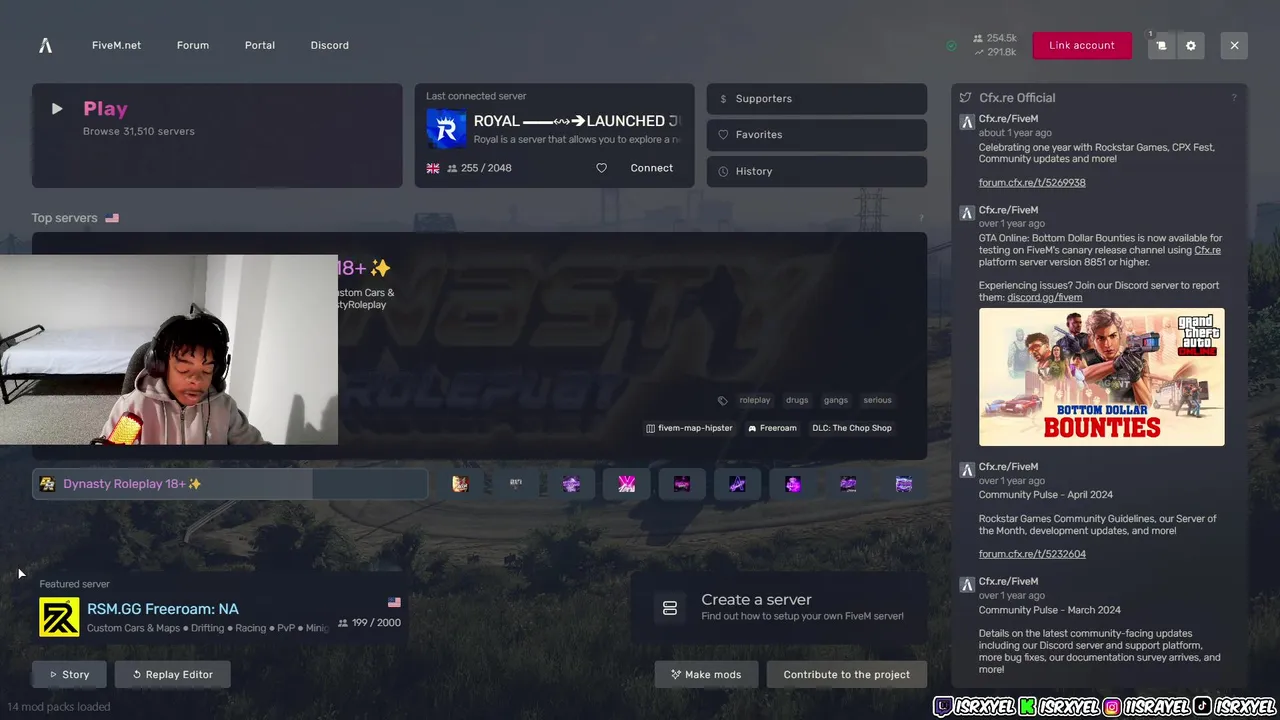This screenshot has height=720, width=1280.
Task: Open the Replay Editor
Action: pos(172,674)
